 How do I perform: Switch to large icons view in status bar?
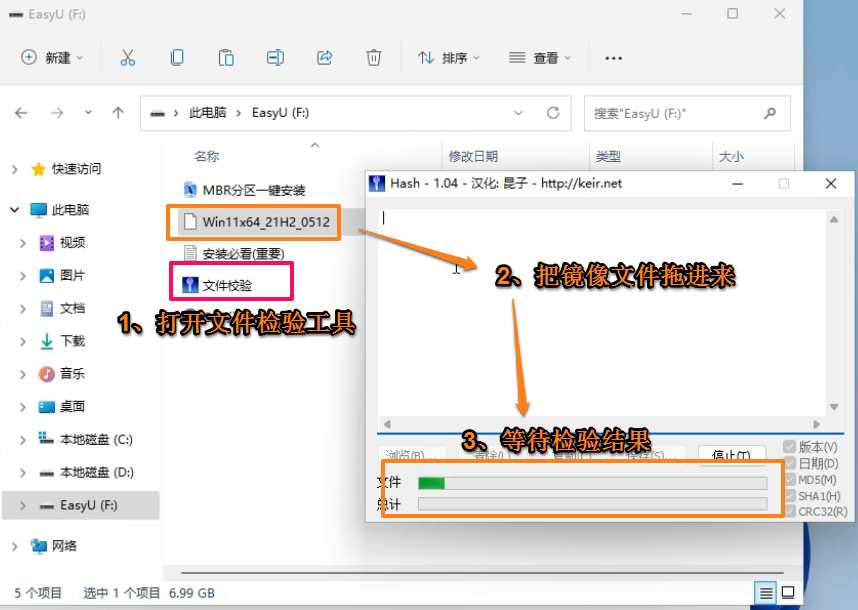coord(788,592)
